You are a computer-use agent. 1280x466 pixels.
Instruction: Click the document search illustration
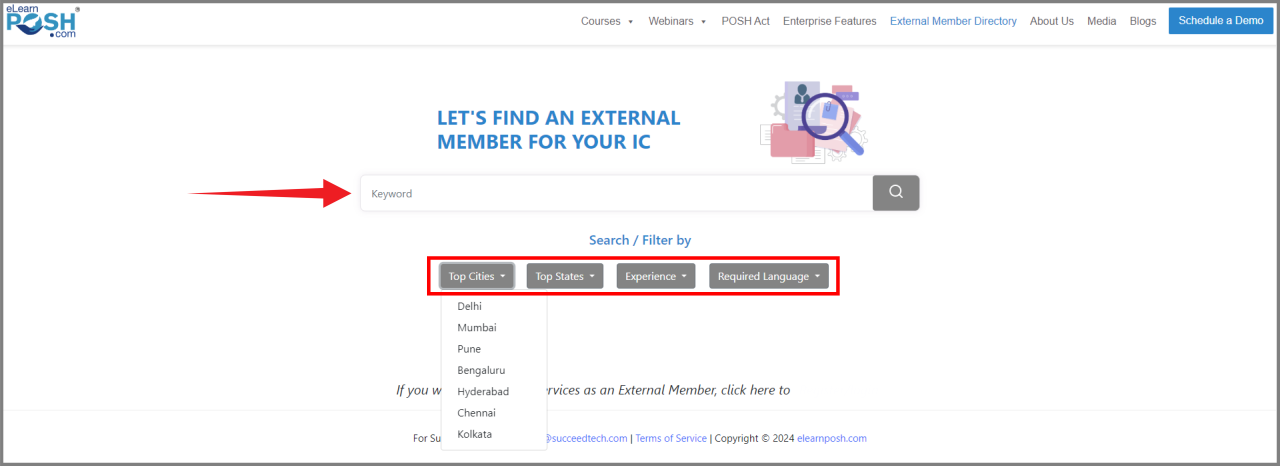coord(814,122)
